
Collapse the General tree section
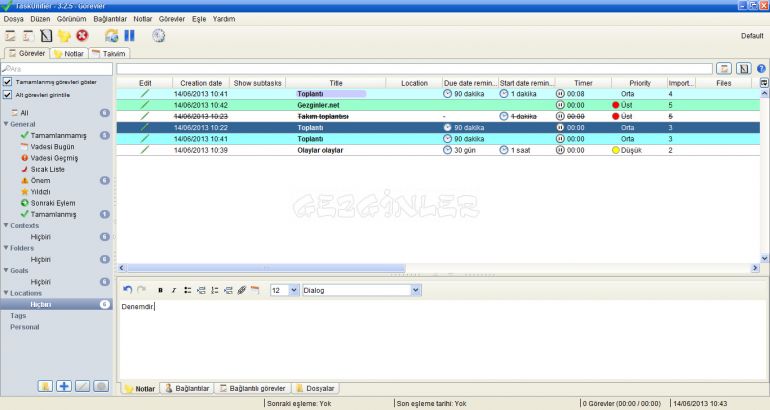[x=5, y=124]
